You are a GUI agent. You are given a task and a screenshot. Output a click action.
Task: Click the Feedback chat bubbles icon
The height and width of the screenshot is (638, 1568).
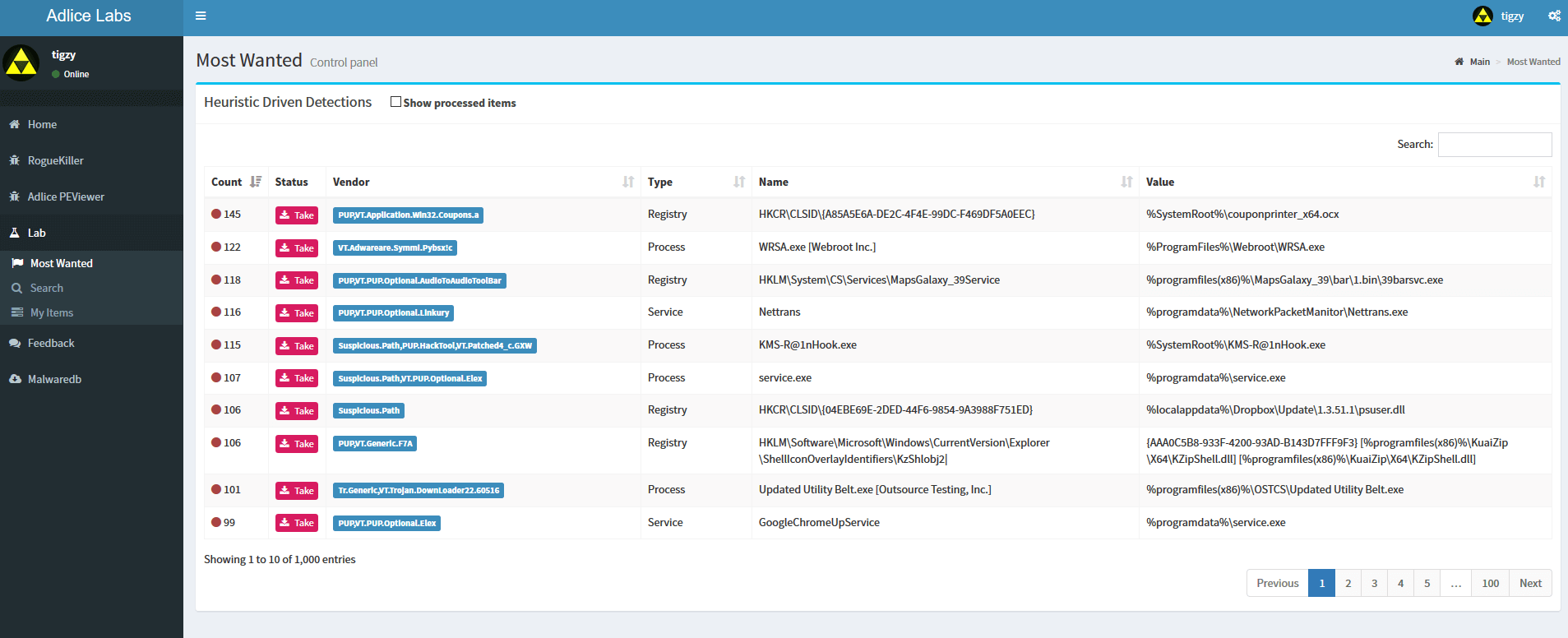pos(15,343)
